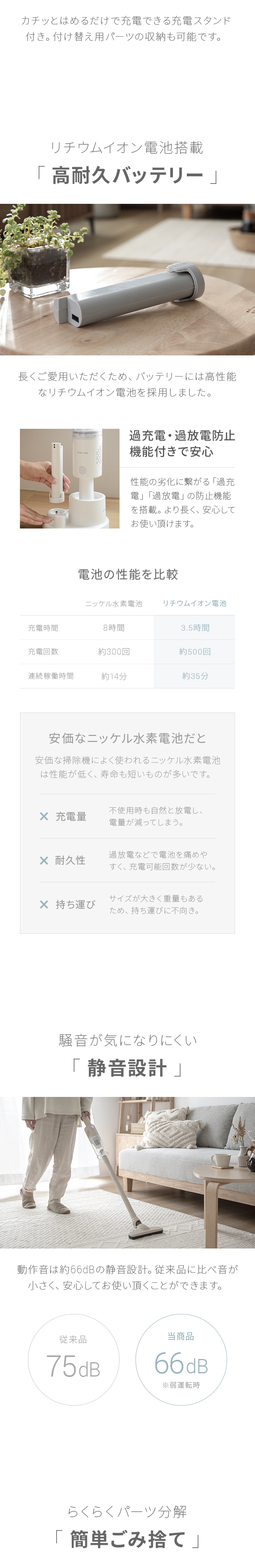Click the 約35分 runtime cell

click(195, 676)
